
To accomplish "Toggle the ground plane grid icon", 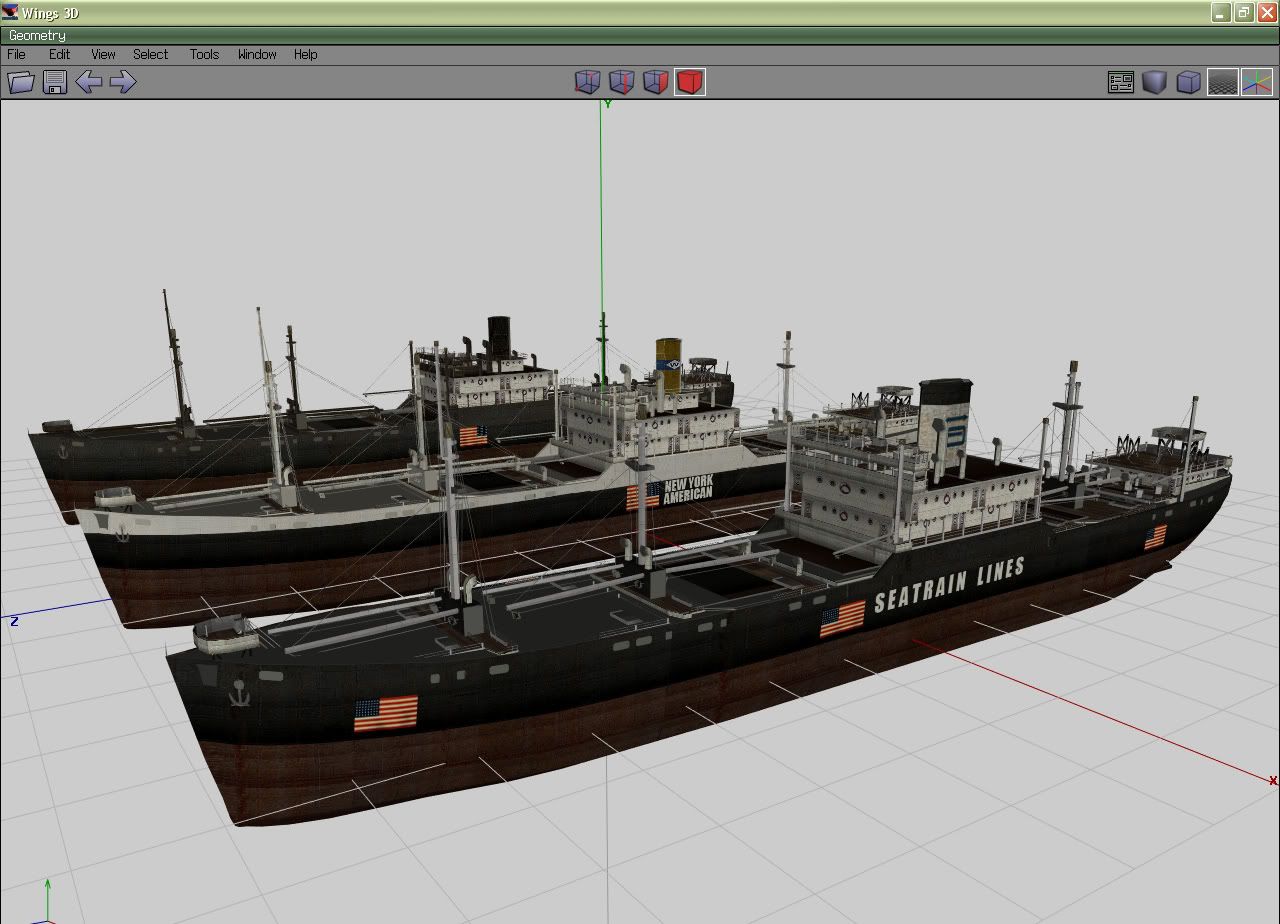I will click(x=1223, y=82).
